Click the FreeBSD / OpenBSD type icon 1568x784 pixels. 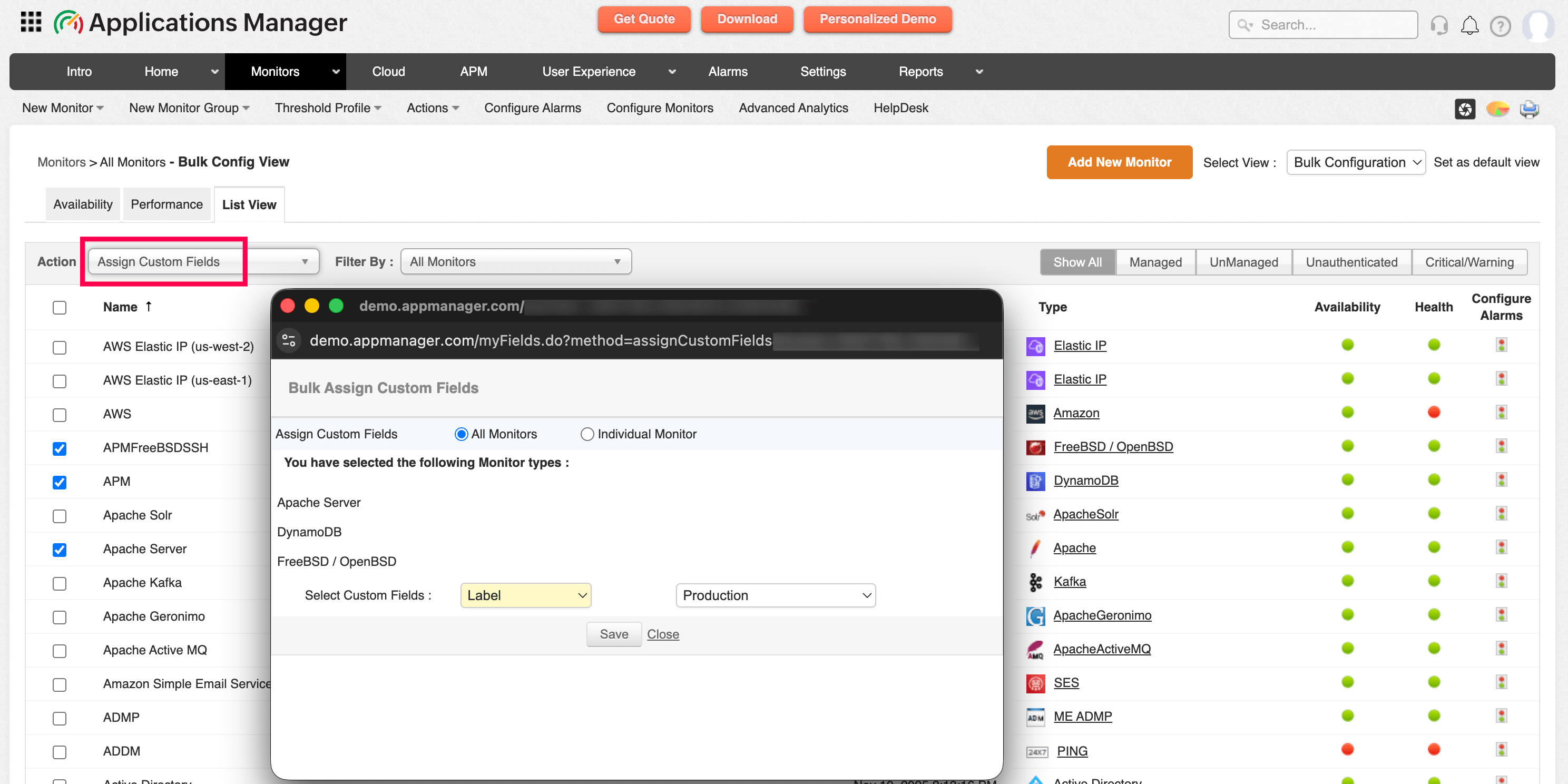(x=1035, y=447)
